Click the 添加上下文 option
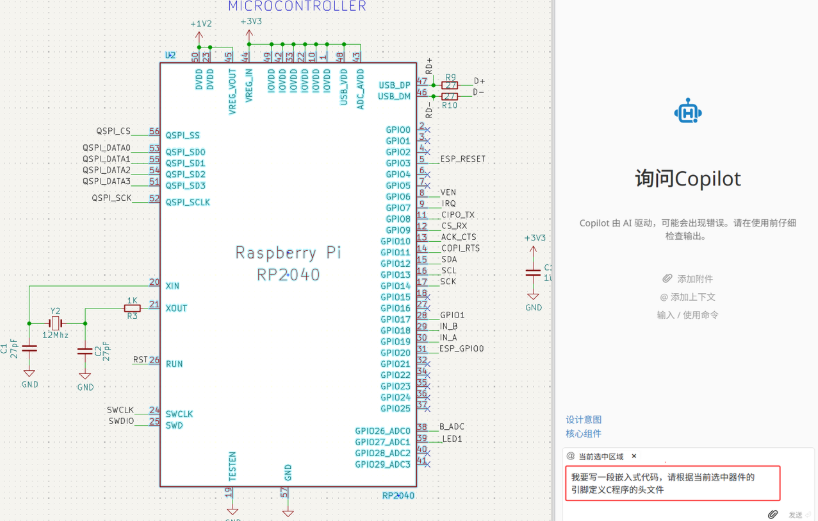 click(x=688, y=297)
